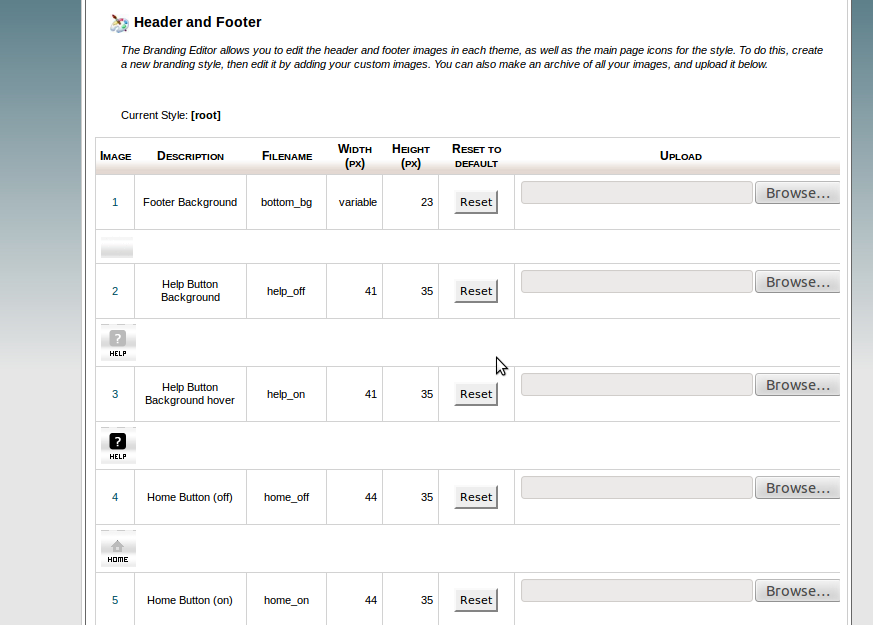Screen dimensions: 873x625
Task: Click the Description column header
Action: click(x=190, y=156)
